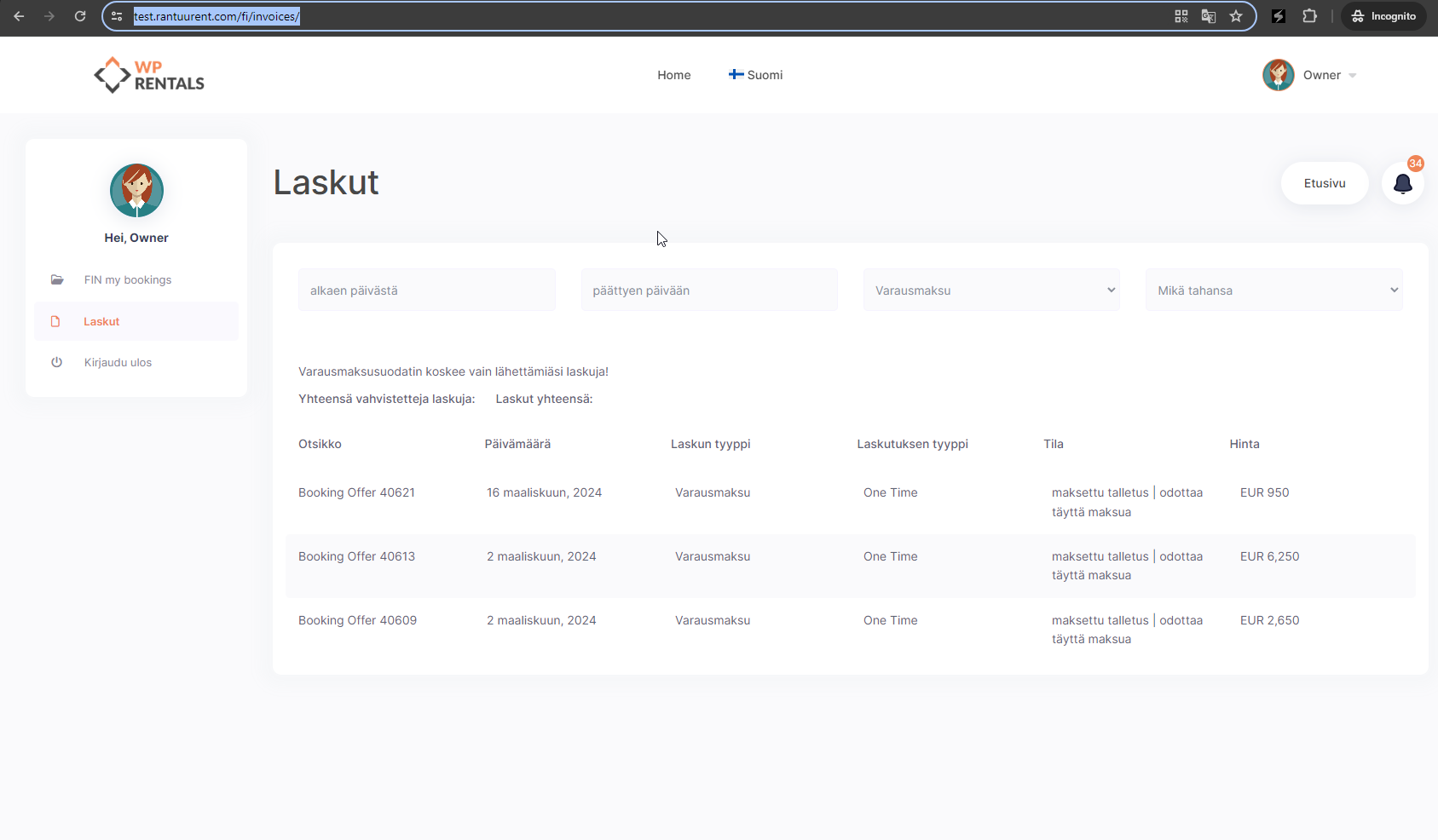Screen dimensions: 1438x840
Task: Open site information icon in address bar
Action: (117, 16)
